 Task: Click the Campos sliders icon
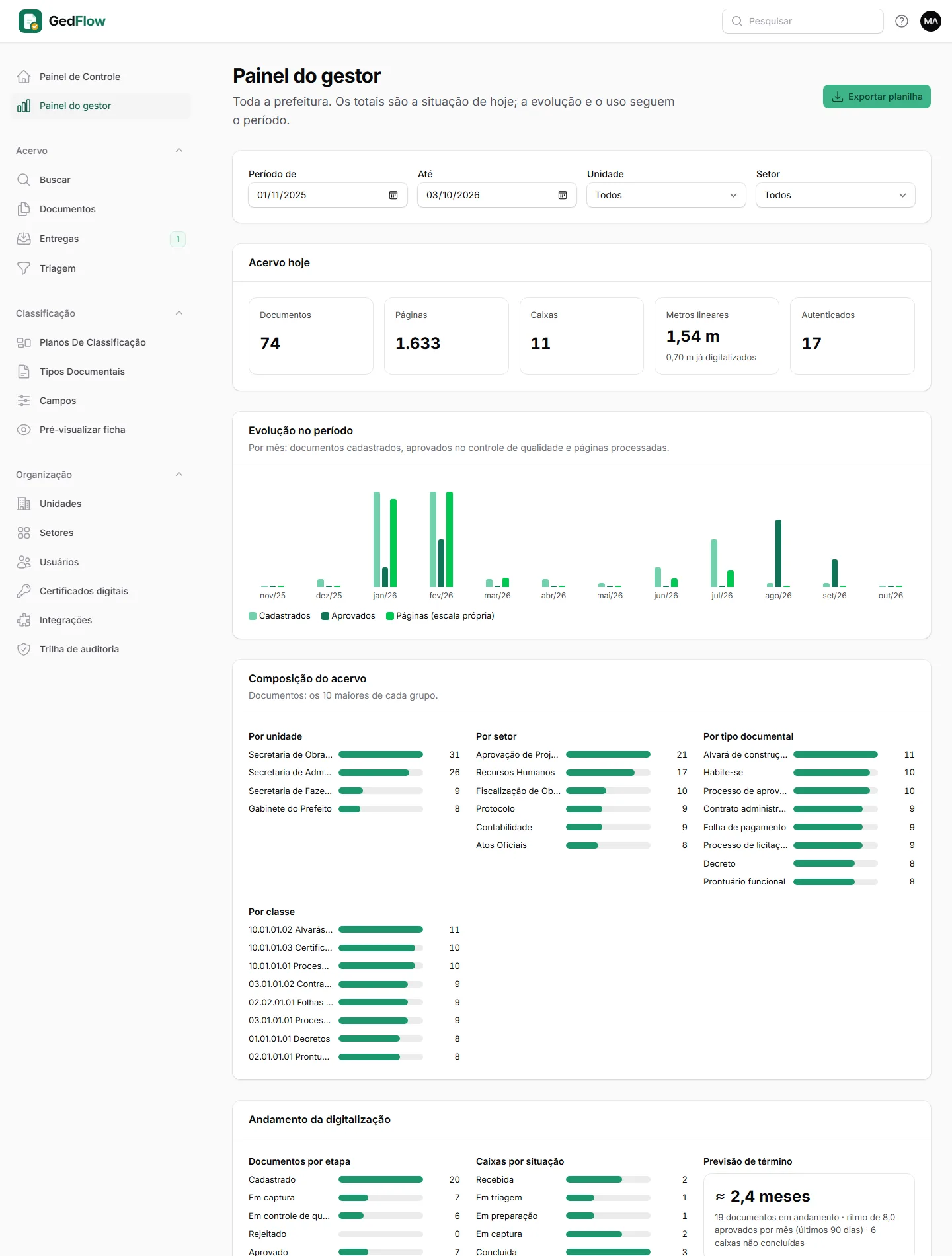pyautogui.click(x=24, y=401)
